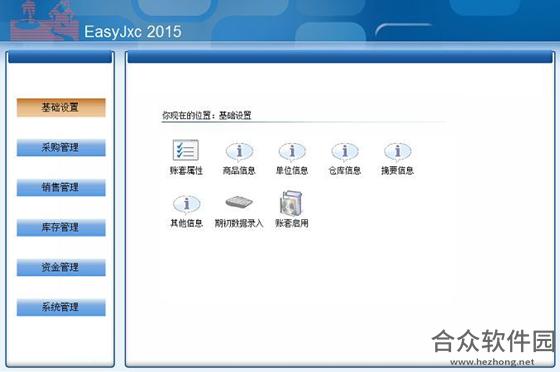Open the 库存管理 module
560x372 pixels.
tap(61, 227)
